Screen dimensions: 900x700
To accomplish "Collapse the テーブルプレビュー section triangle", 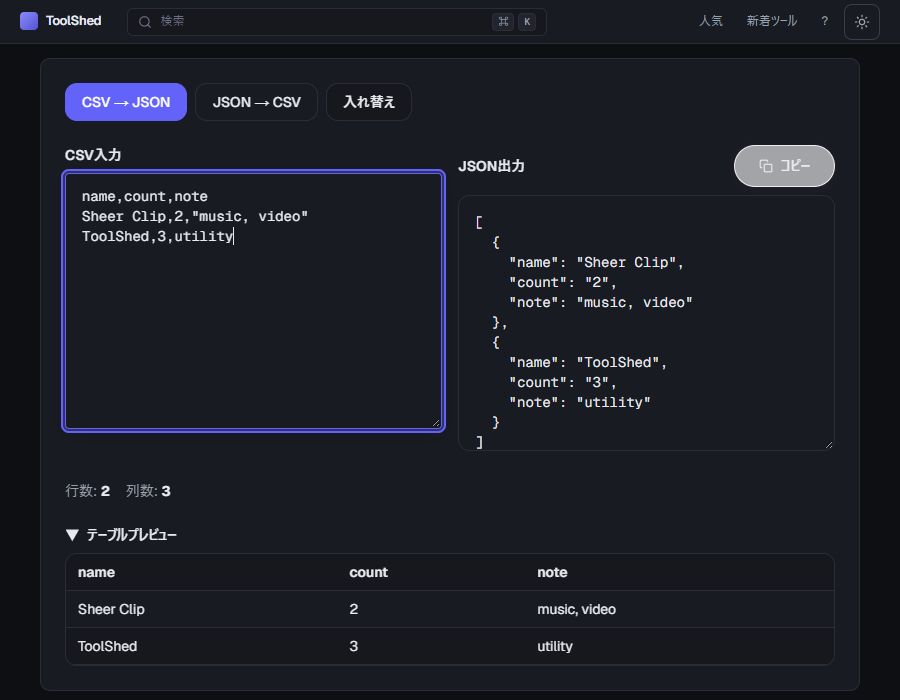I will [x=72, y=535].
